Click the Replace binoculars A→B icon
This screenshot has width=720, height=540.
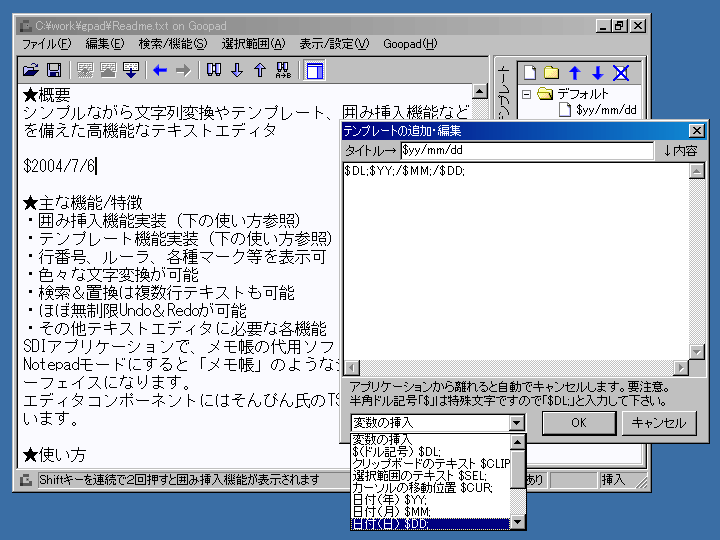click(283, 70)
